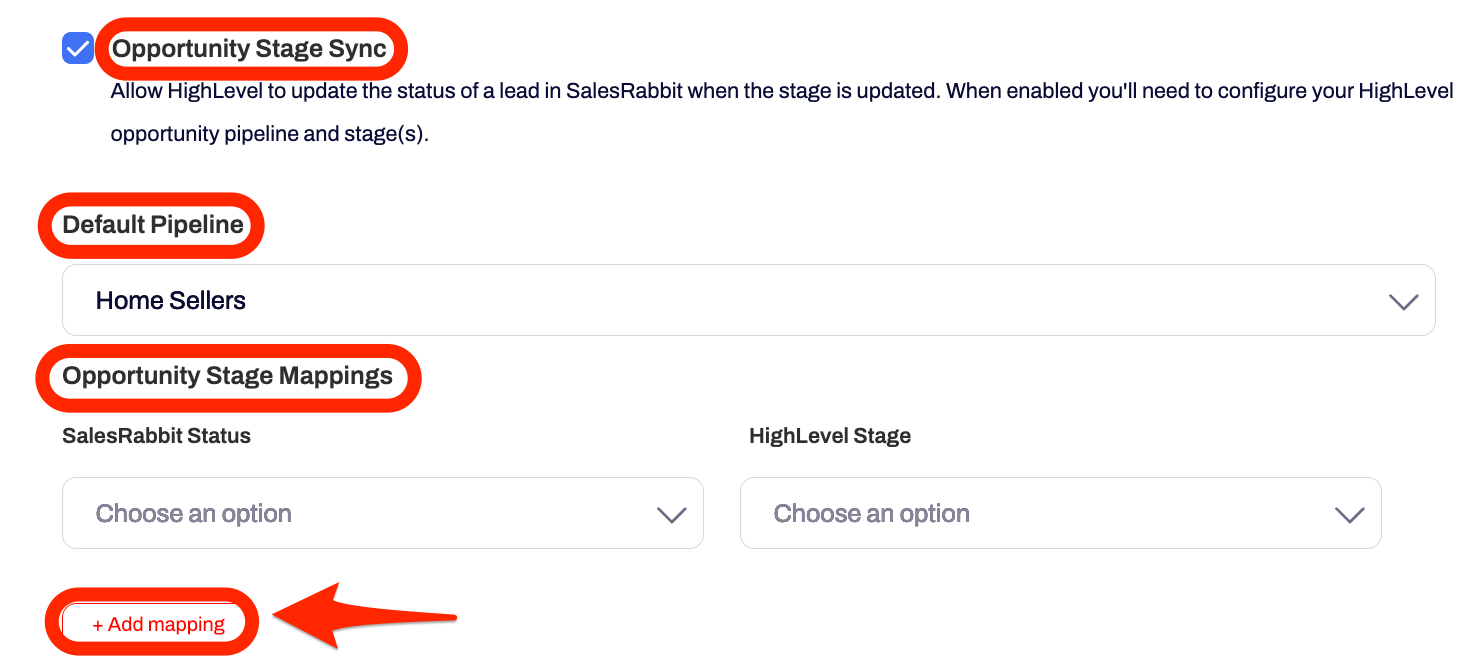Click the chevron inside the Home Sellers selector
The width and height of the screenshot is (1478, 656).
(1404, 299)
